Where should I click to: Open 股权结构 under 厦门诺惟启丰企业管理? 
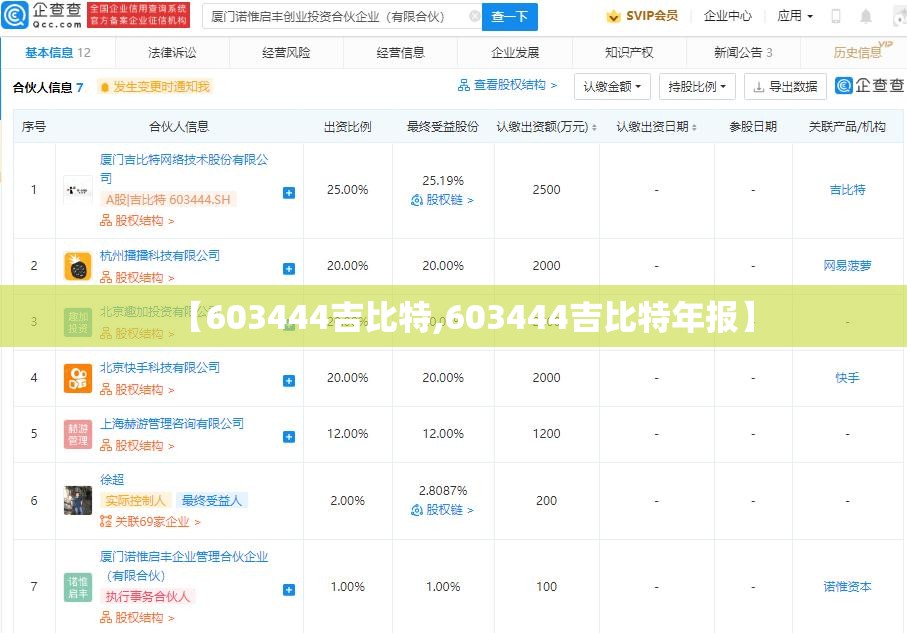click(x=137, y=618)
